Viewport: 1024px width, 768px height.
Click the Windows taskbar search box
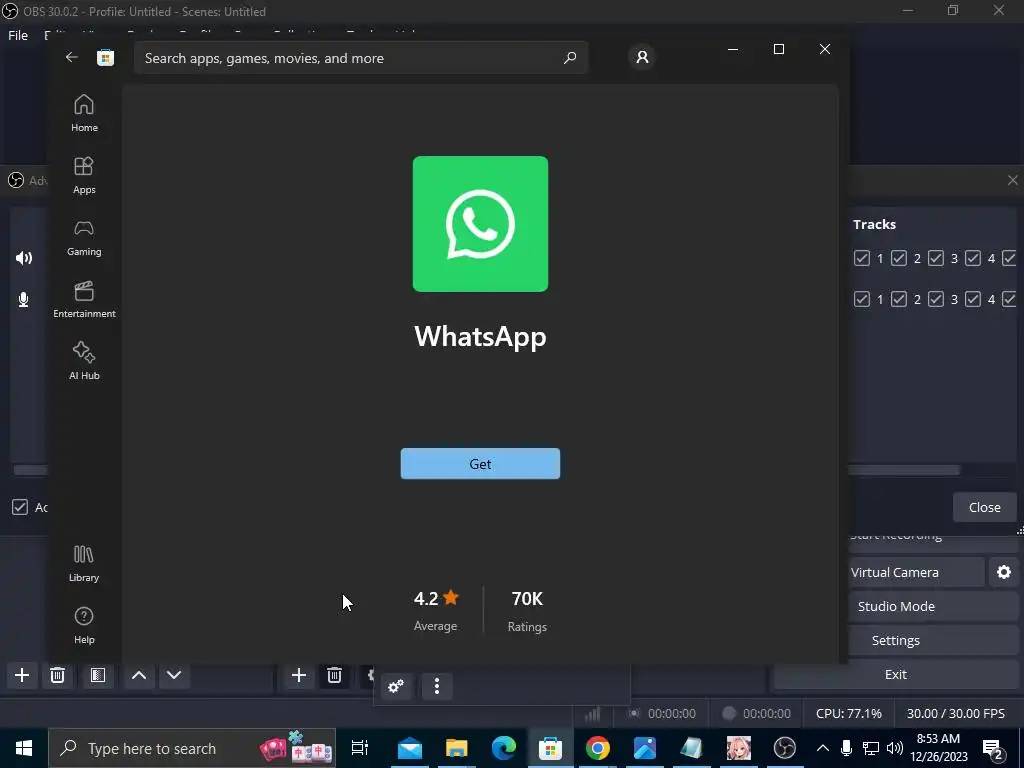[192, 748]
